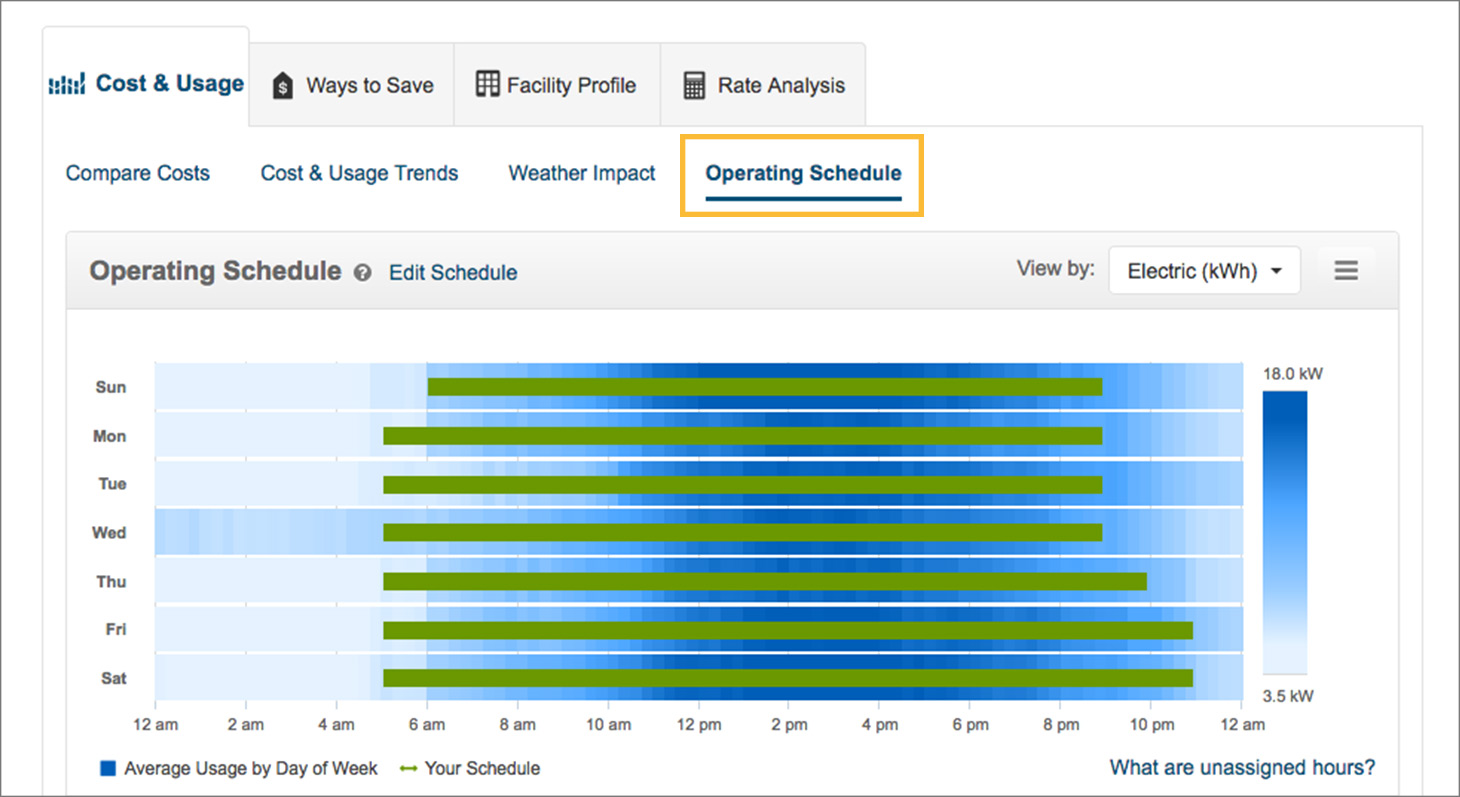Click the kW color scale gradient bar
The height and width of the screenshot is (797, 1460).
[x=1284, y=532]
